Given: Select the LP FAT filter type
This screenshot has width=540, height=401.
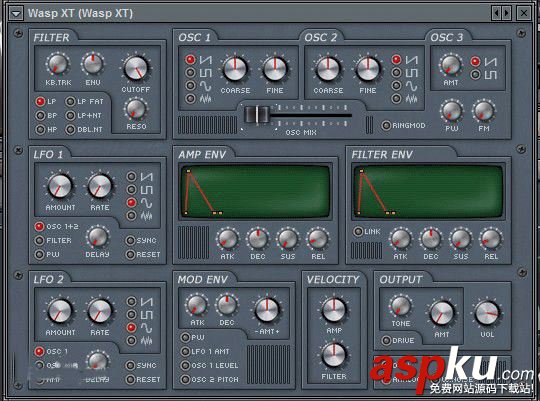Looking at the screenshot, I should pos(70,101).
